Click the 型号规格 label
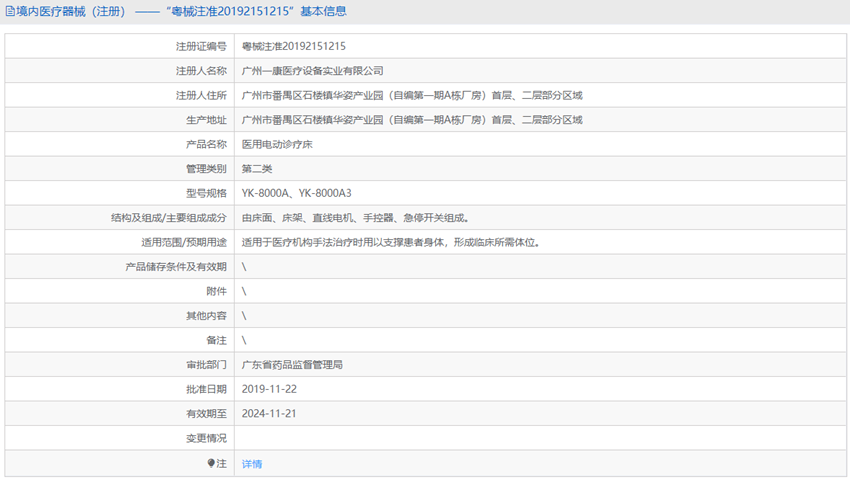 pos(206,193)
